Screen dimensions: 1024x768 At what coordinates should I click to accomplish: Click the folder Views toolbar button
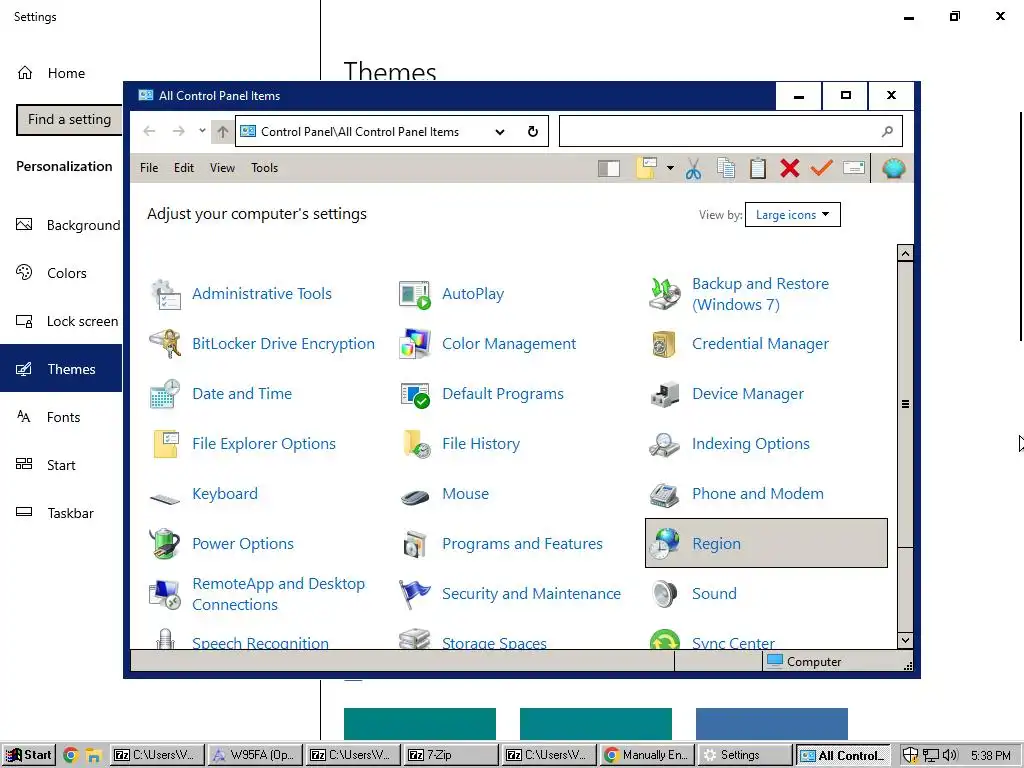coord(647,168)
